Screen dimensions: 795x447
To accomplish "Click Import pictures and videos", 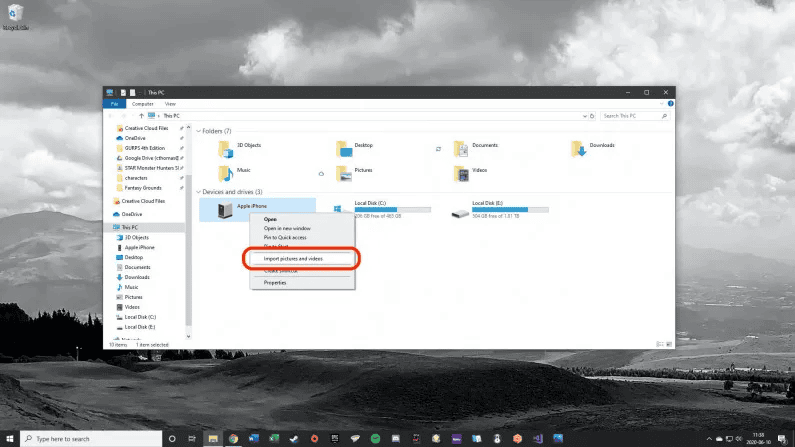I will coord(300,258).
